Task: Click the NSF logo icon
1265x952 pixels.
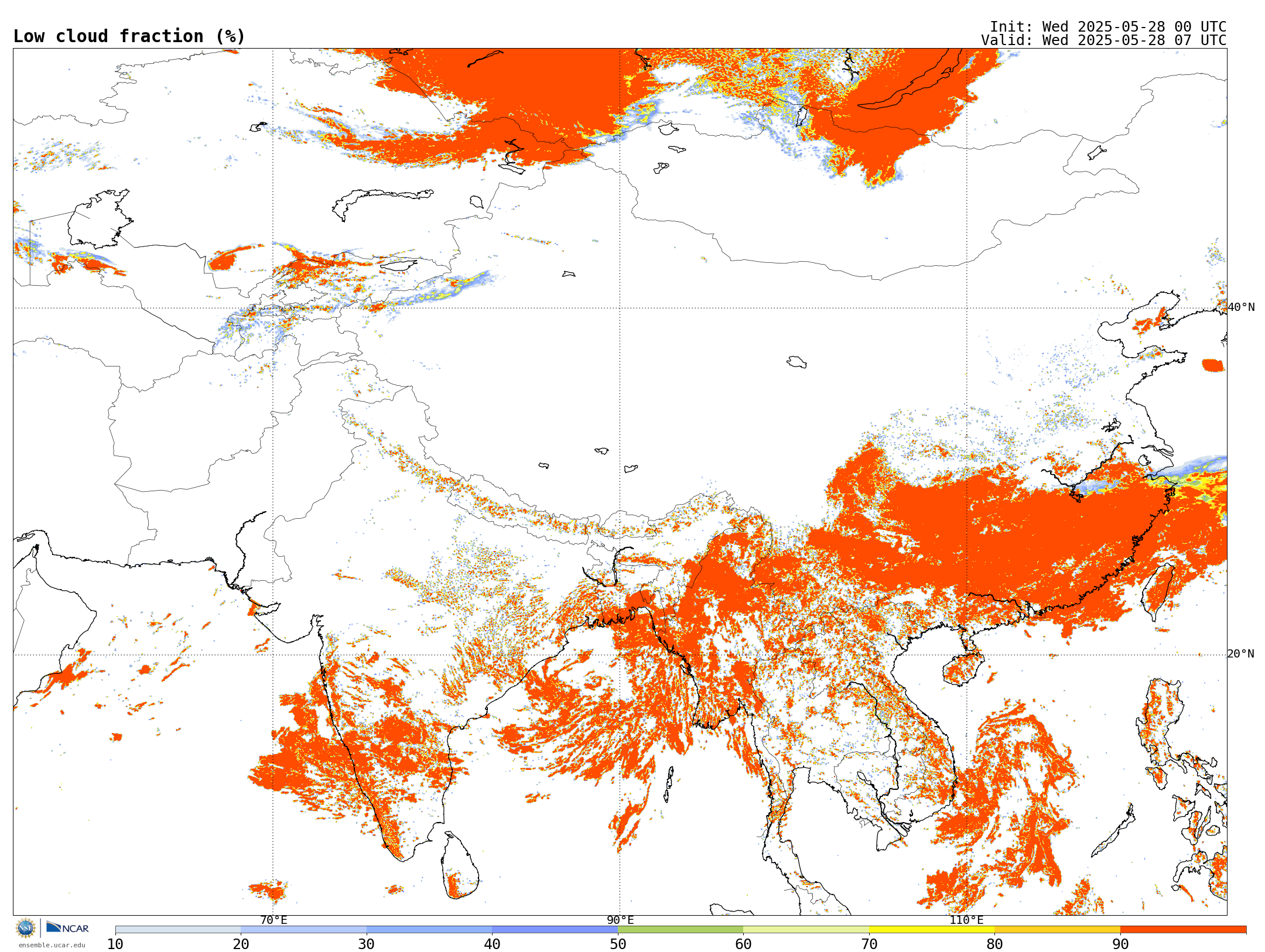Action: pyautogui.click(x=26, y=928)
